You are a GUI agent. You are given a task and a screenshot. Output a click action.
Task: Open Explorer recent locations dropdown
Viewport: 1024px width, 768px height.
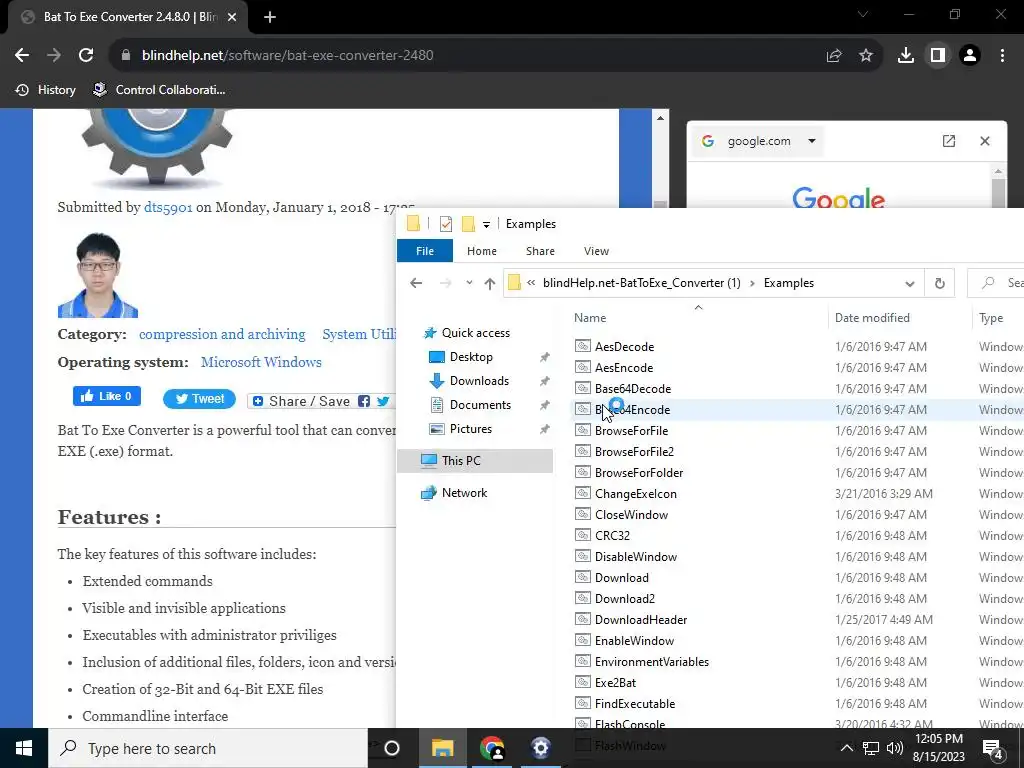click(x=469, y=283)
